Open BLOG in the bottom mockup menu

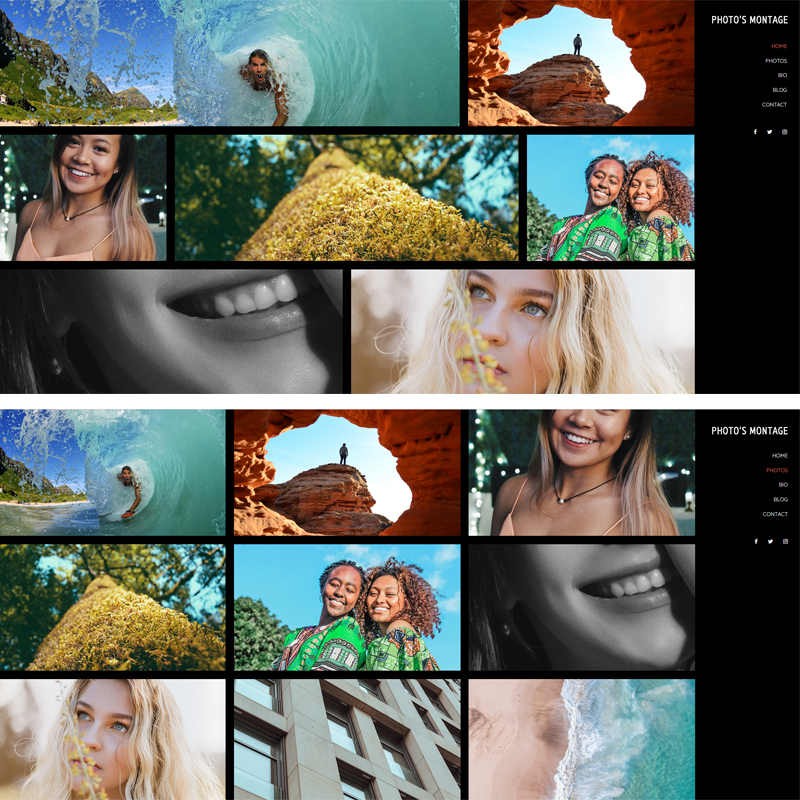click(780, 499)
